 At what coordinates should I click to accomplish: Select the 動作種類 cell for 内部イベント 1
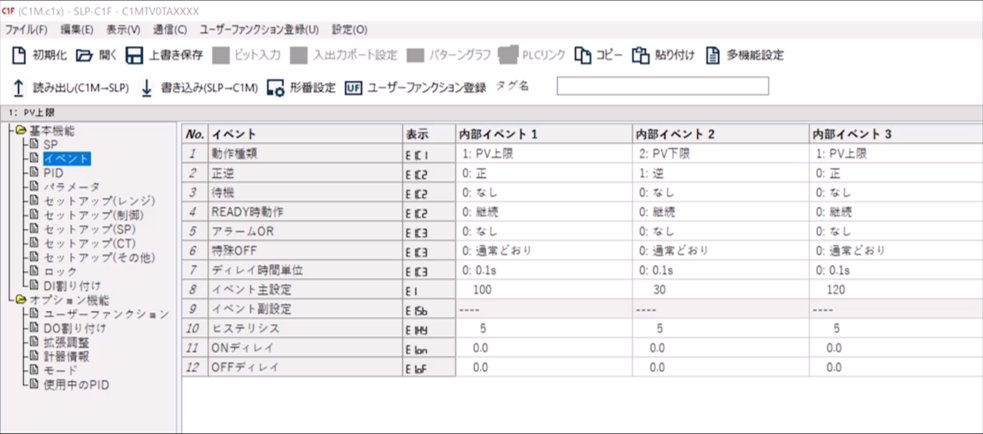(x=543, y=154)
